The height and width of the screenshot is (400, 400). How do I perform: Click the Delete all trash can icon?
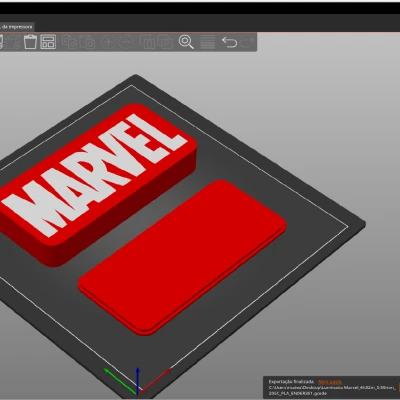tap(30, 42)
